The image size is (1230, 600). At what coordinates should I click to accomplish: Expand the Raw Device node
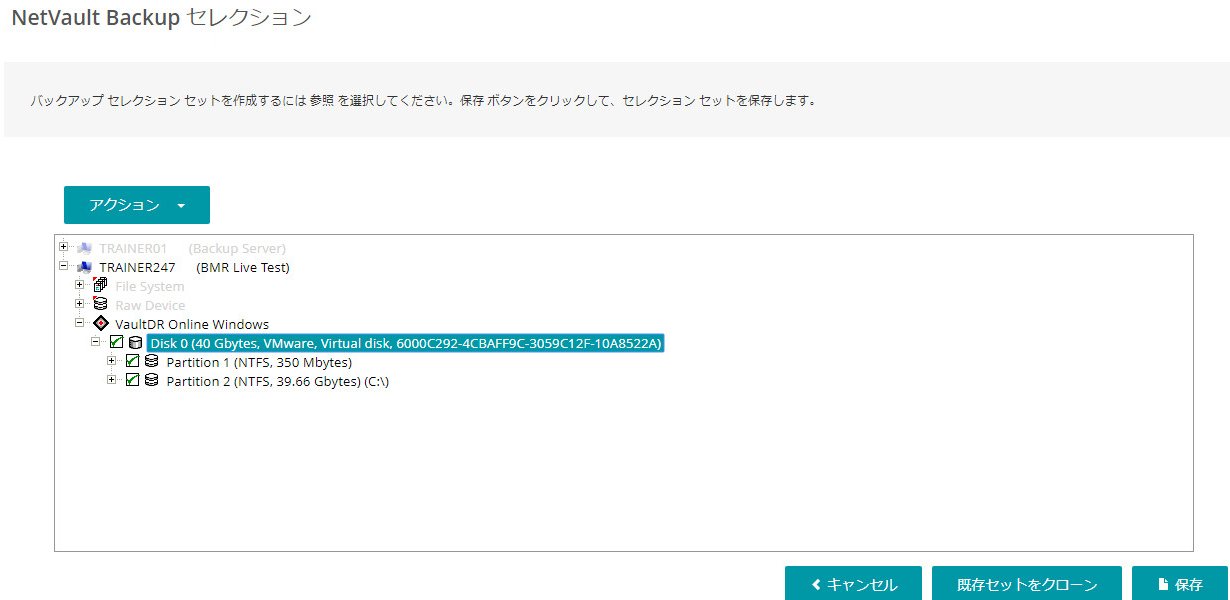[80, 304]
